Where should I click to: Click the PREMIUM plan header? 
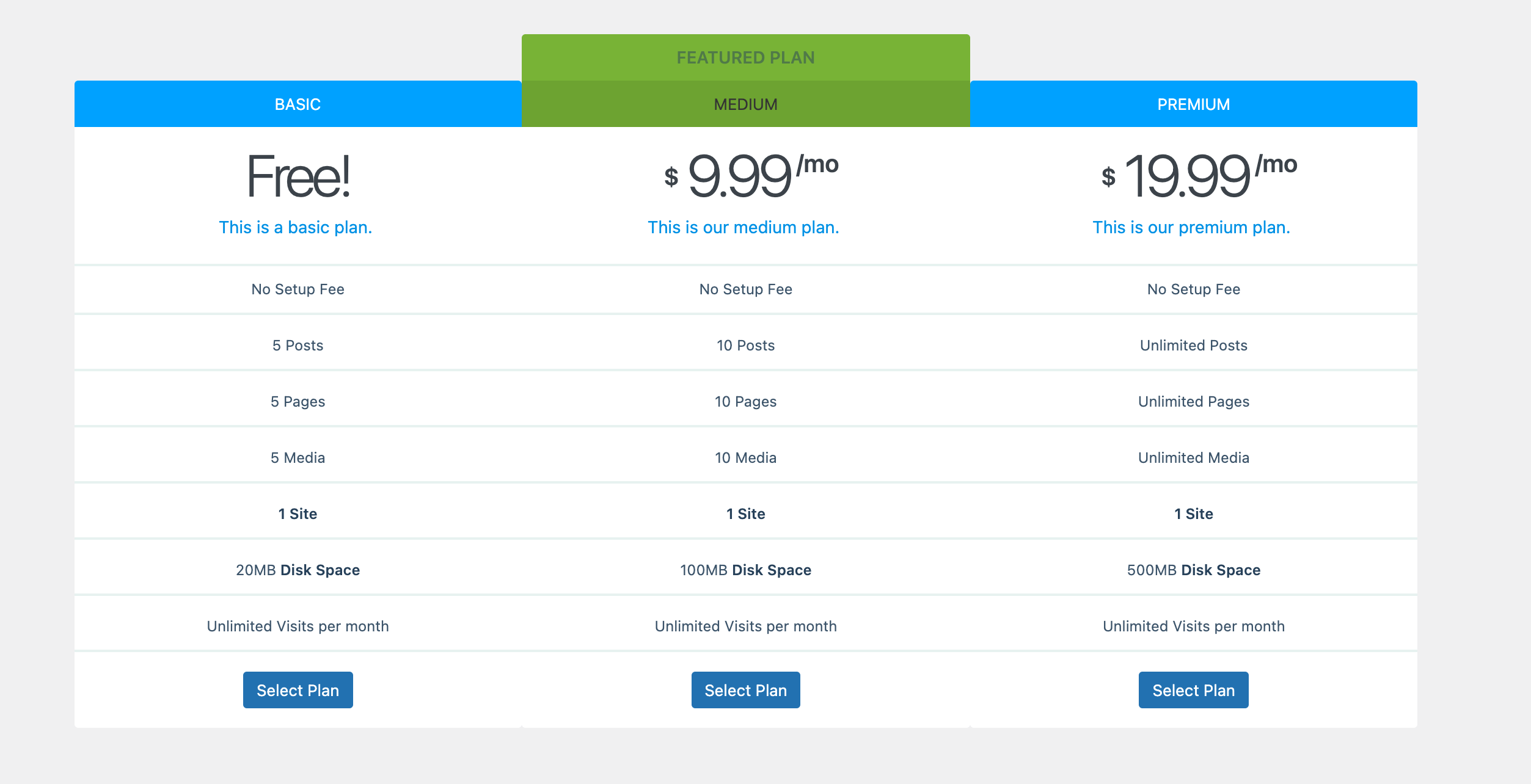1194,104
